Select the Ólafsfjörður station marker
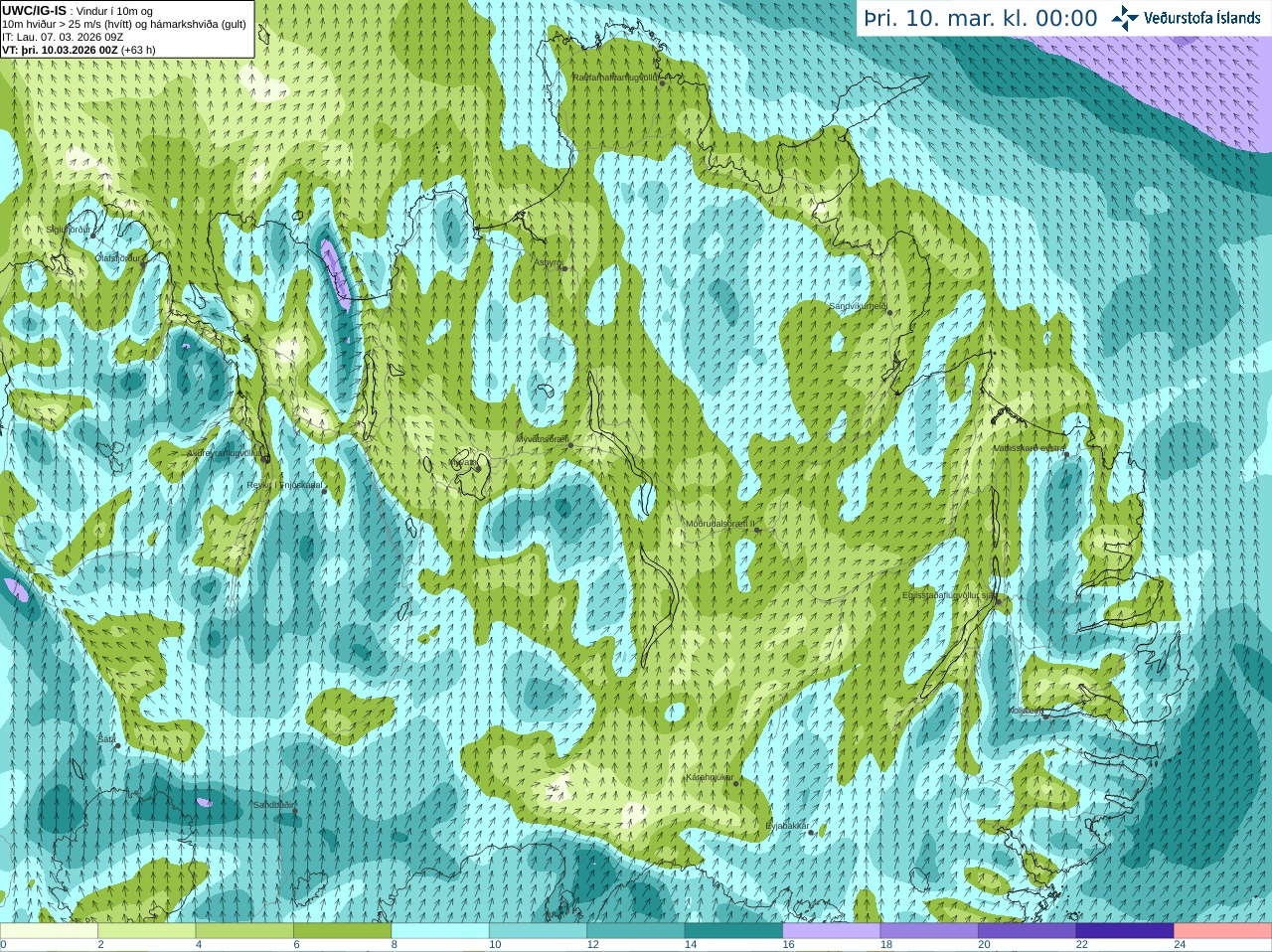Screen dimensions: 1272x952 (x=142, y=264)
